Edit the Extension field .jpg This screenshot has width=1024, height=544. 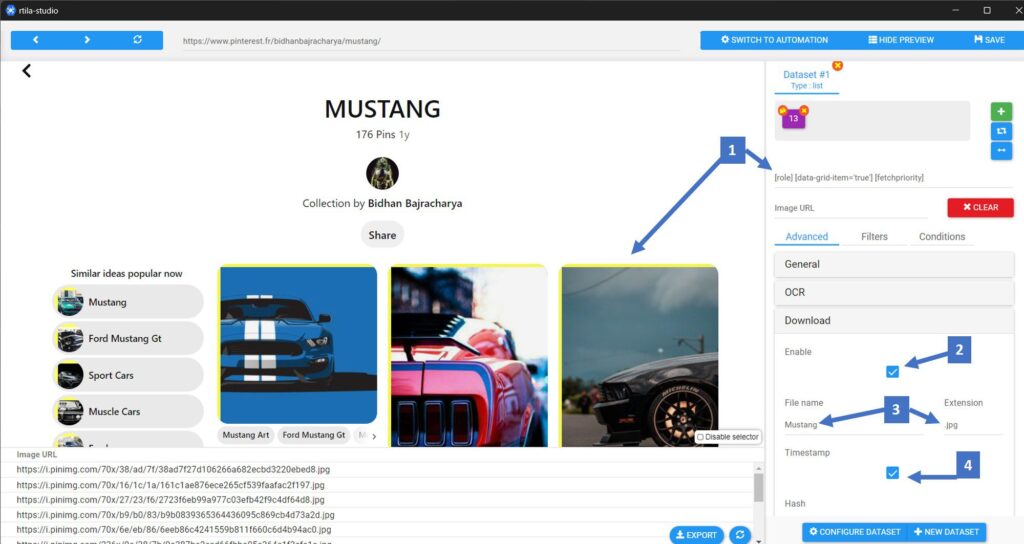(972, 424)
